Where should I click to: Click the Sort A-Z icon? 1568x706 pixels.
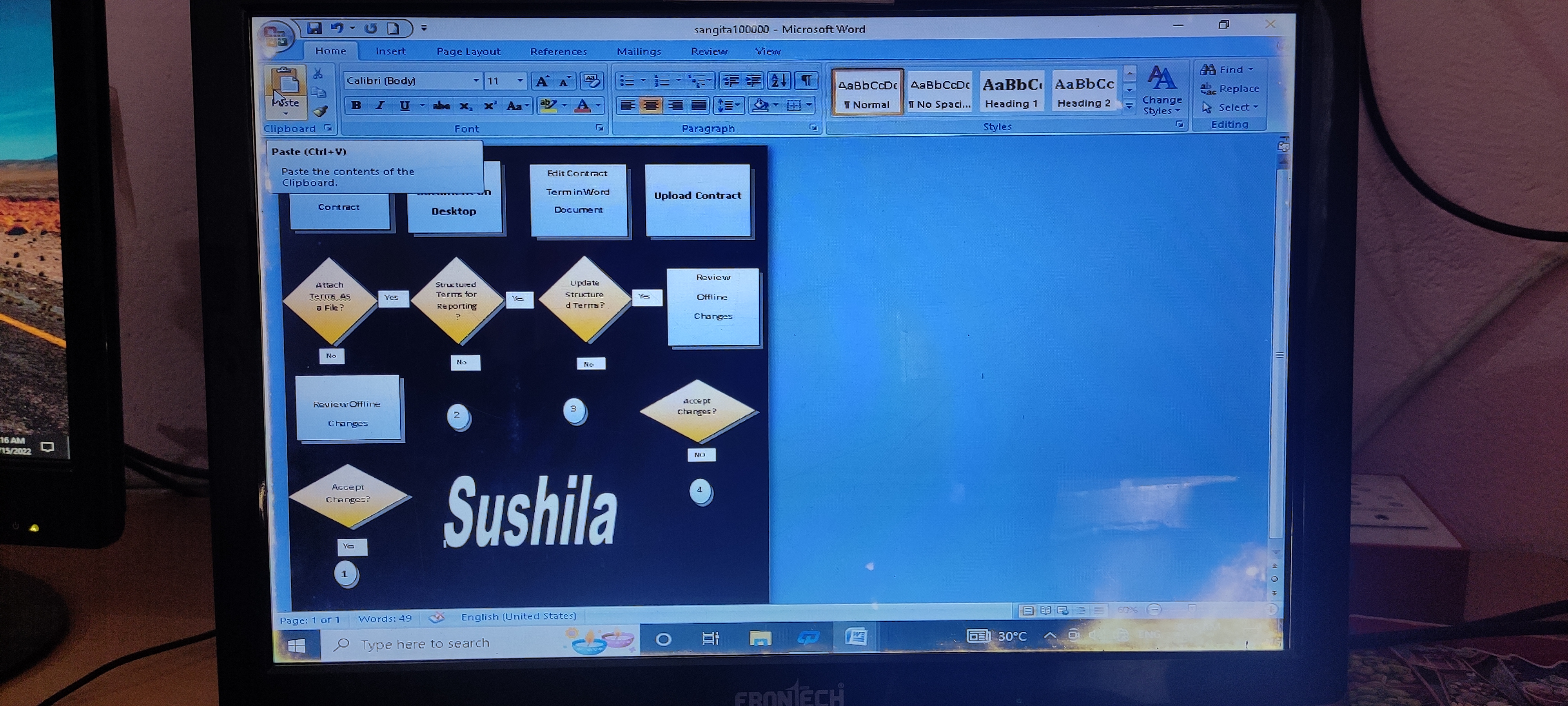(779, 80)
